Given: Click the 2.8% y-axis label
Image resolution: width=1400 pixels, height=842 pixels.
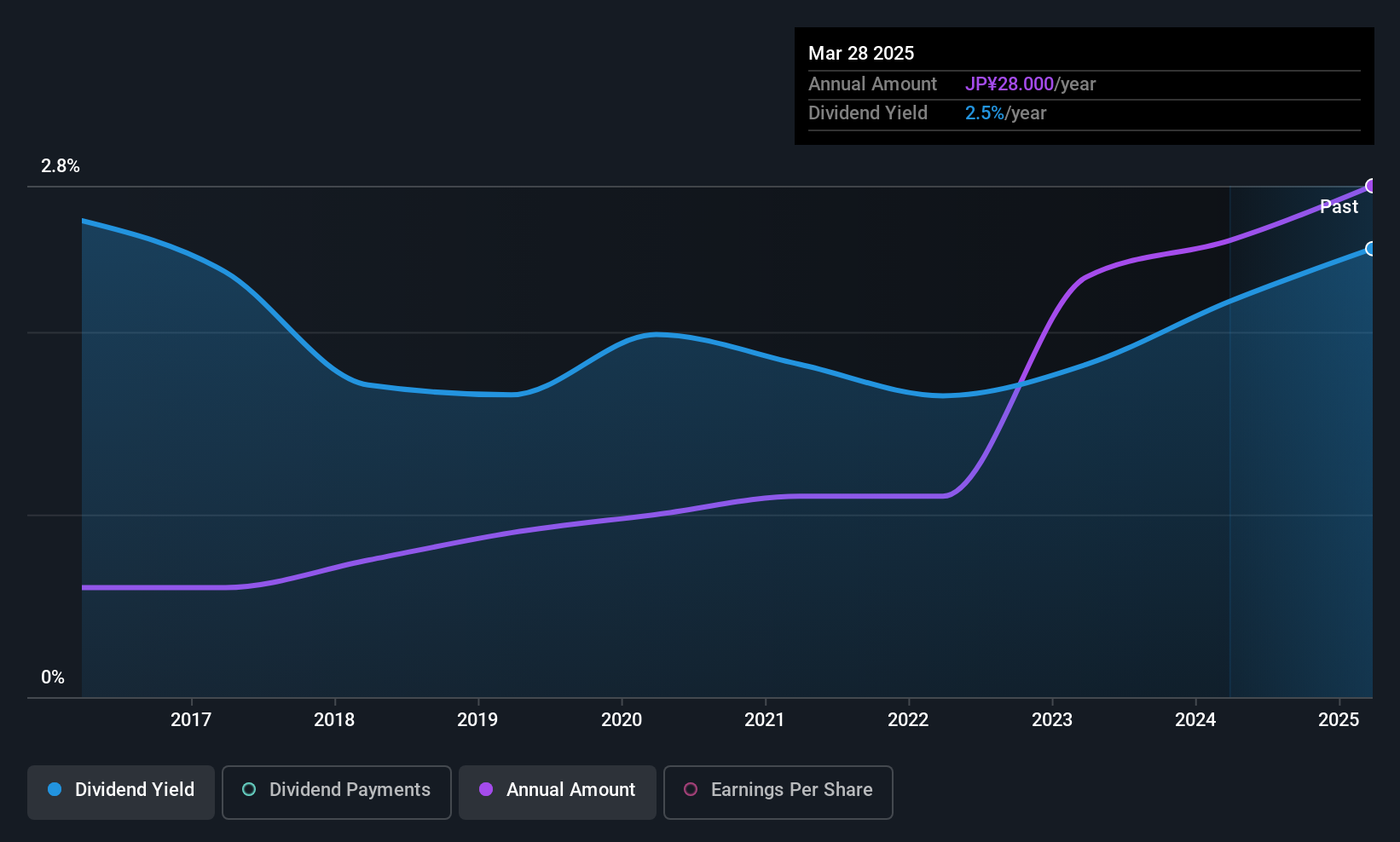Looking at the screenshot, I should [61, 166].
